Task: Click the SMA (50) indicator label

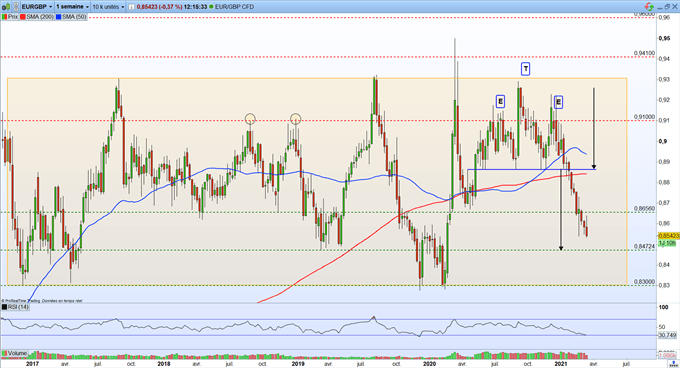Action: coord(74,17)
